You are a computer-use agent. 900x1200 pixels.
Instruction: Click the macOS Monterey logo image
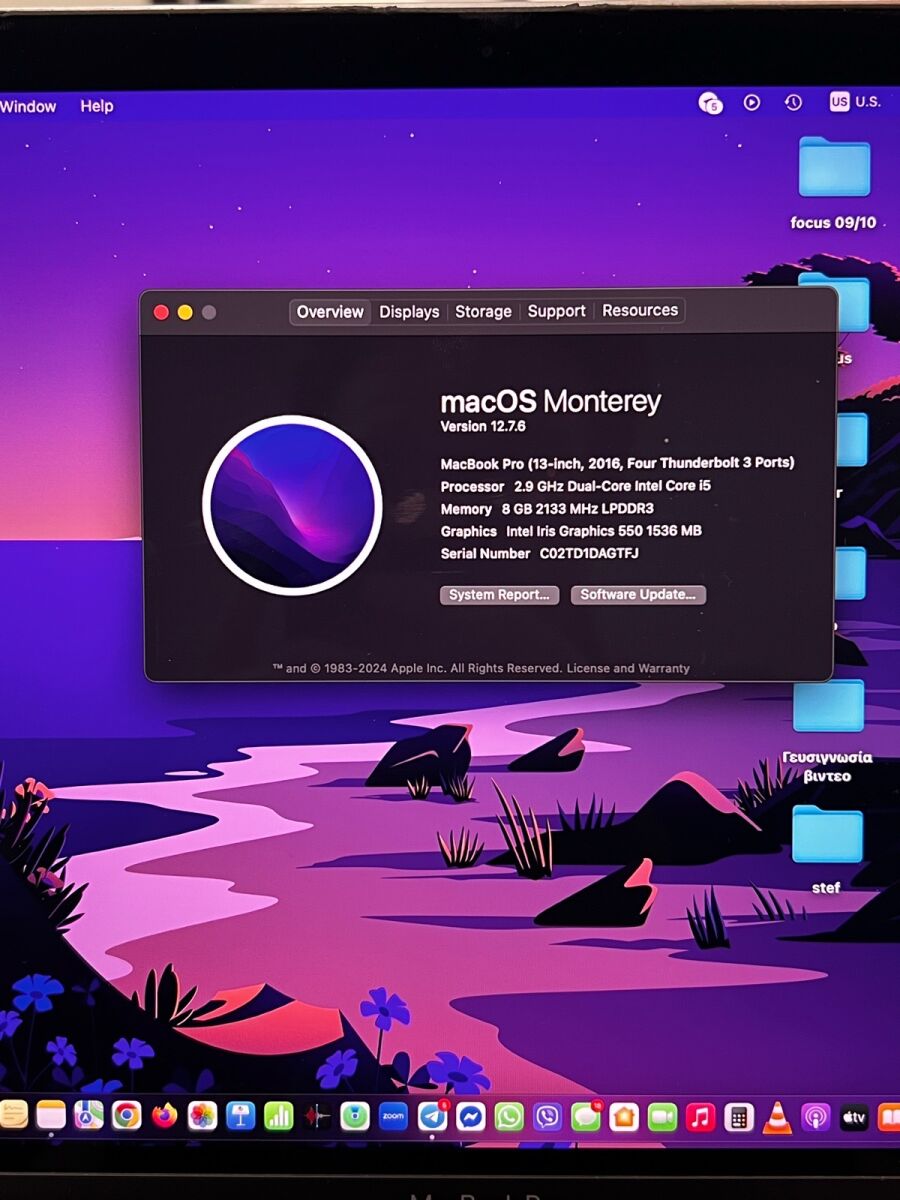click(292, 505)
